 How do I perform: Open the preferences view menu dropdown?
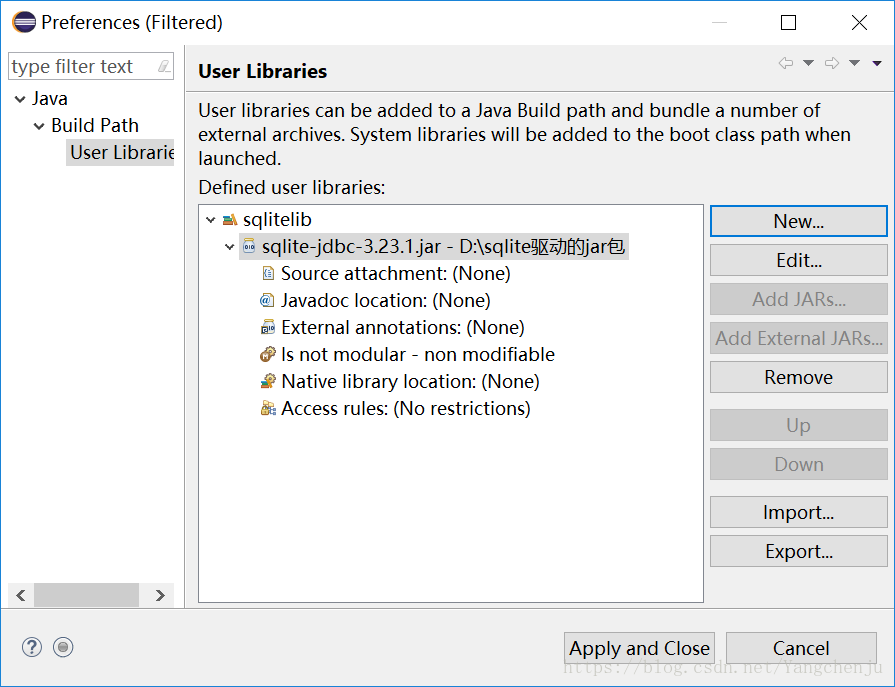click(x=877, y=63)
